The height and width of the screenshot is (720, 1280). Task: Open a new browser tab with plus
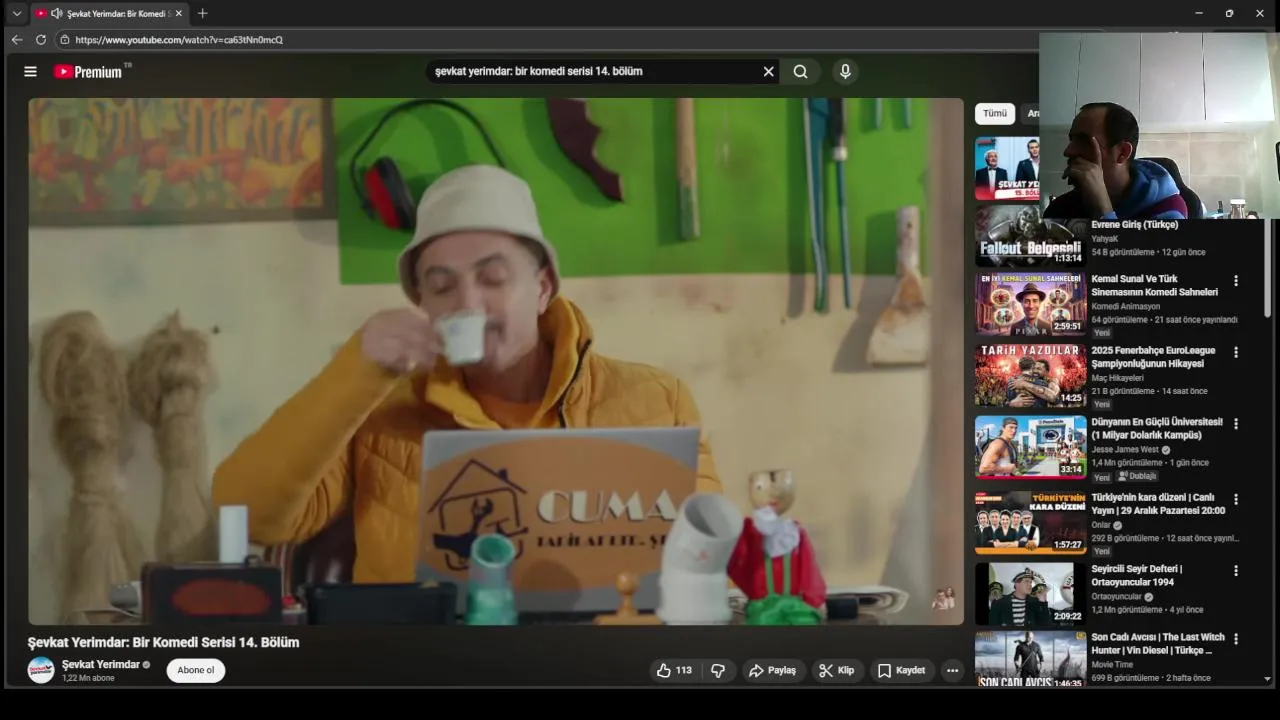[x=203, y=13]
